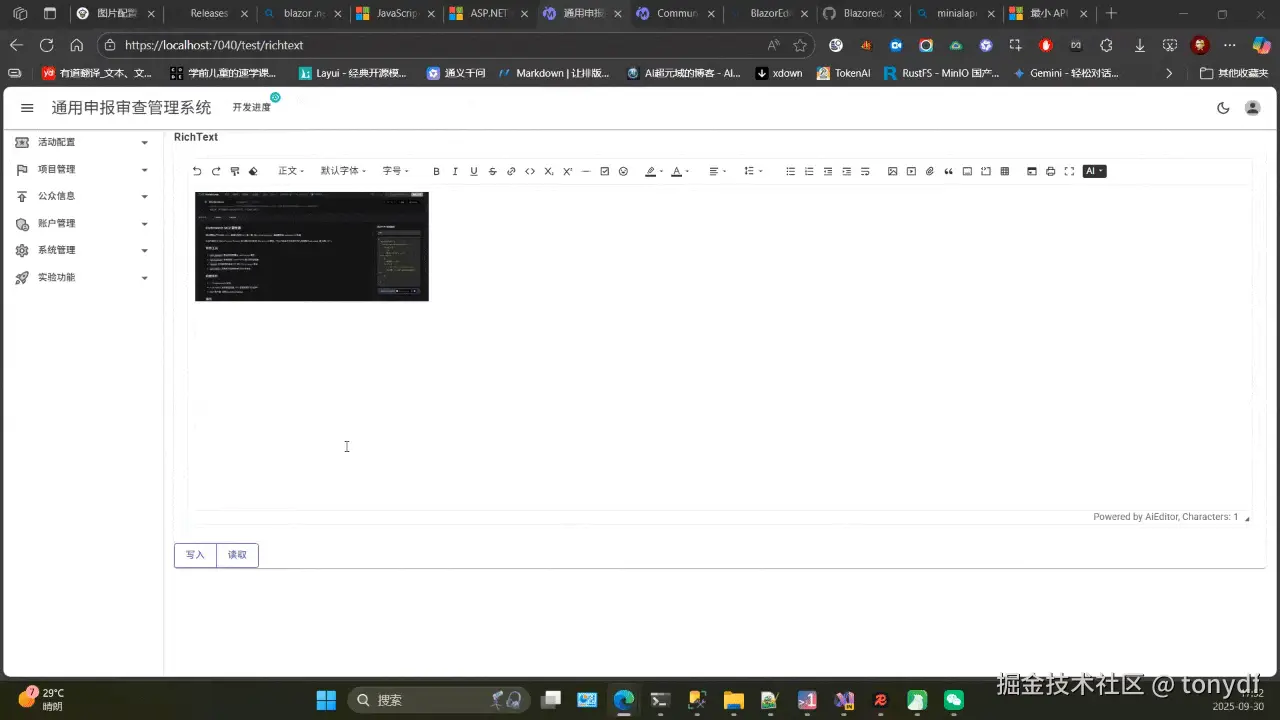Expand 公众信息 sidebar menu

pyautogui.click(x=82, y=196)
